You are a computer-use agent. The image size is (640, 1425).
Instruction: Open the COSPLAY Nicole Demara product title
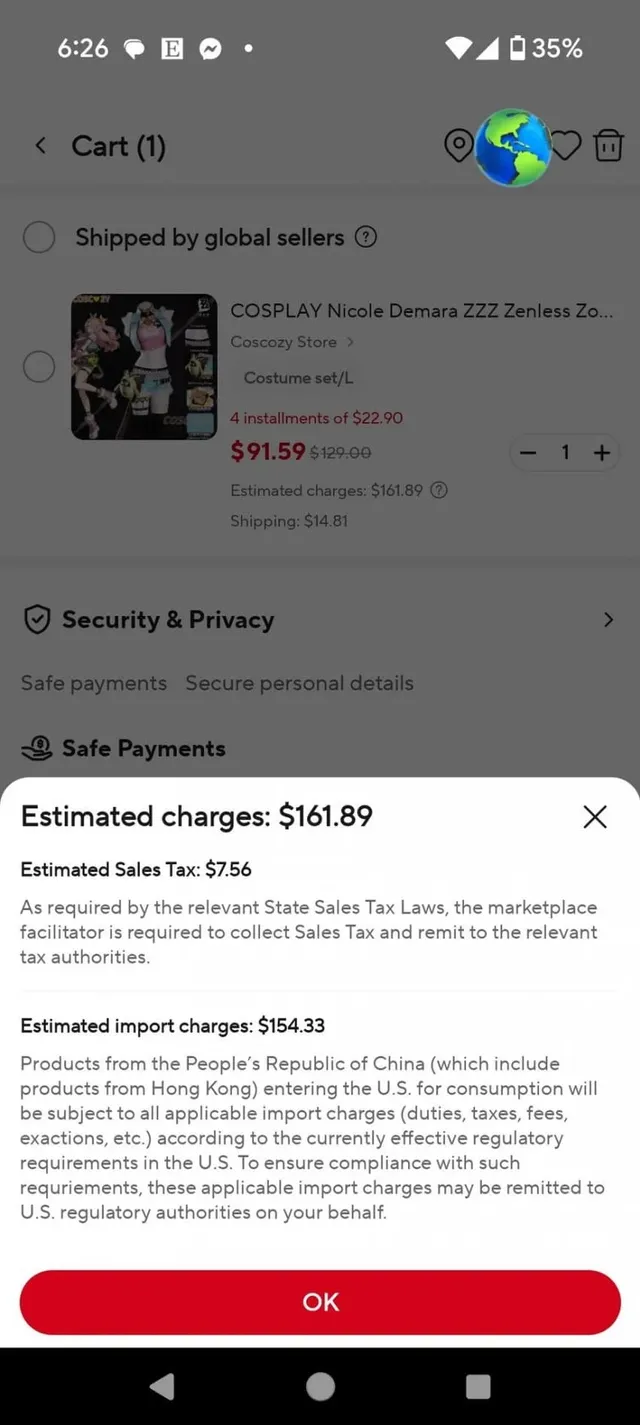421,311
